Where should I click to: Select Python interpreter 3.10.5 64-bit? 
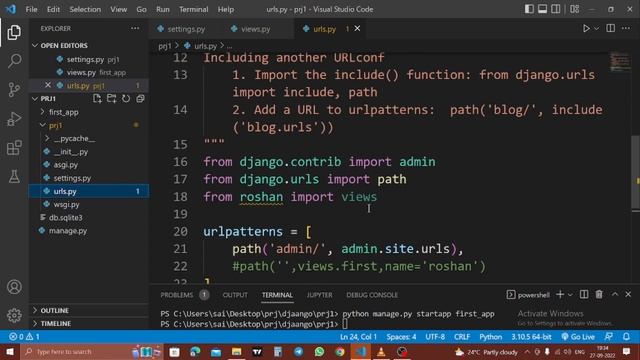[x=531, y=337]
